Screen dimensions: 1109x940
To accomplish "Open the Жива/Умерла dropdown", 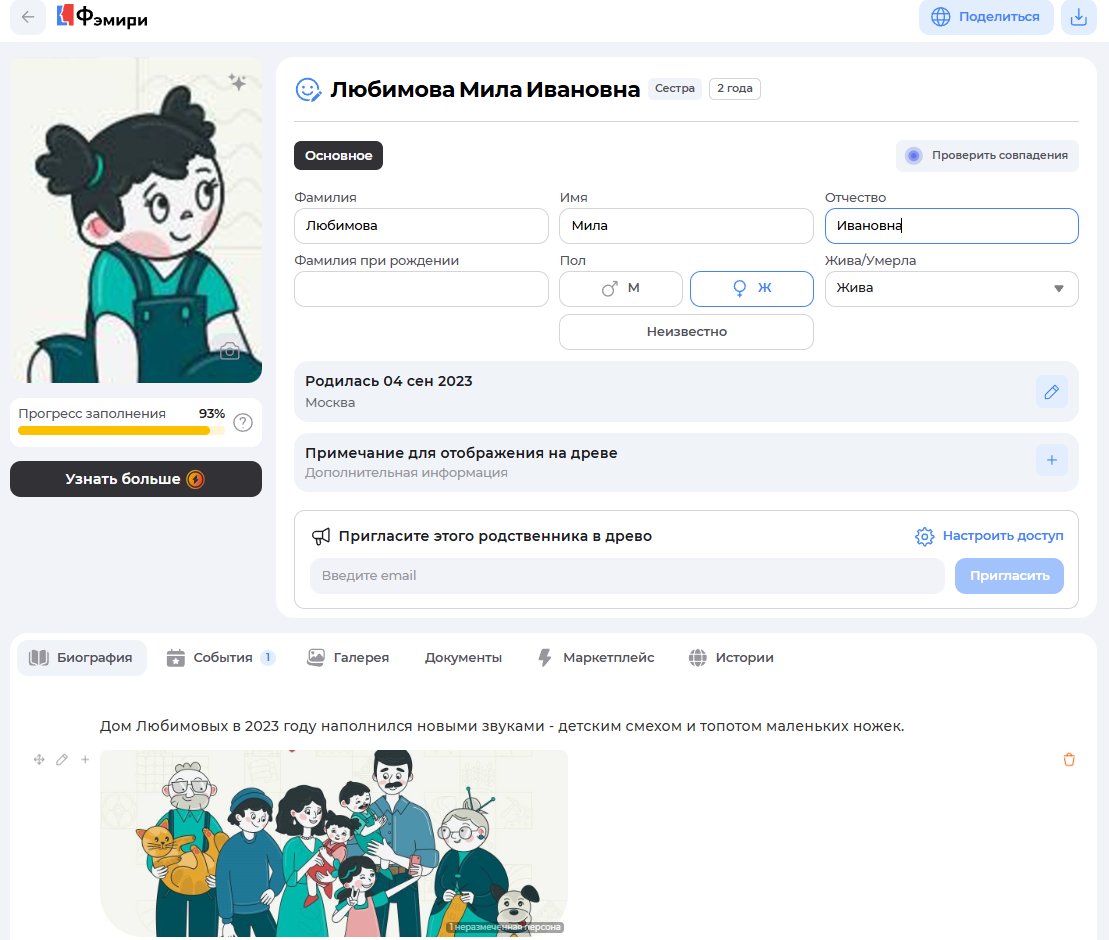I will [951, 289].
